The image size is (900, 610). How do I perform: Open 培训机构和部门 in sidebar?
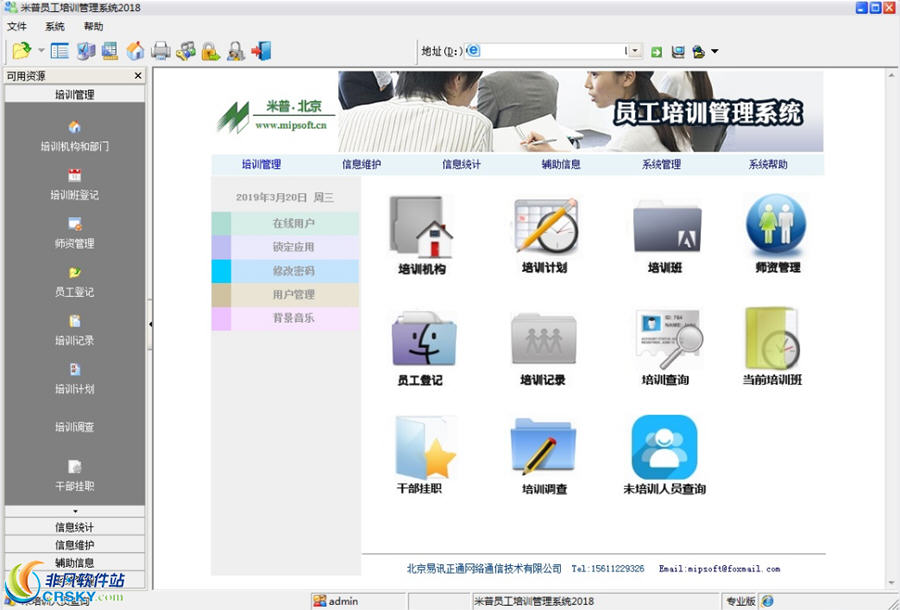pos(75,137)
